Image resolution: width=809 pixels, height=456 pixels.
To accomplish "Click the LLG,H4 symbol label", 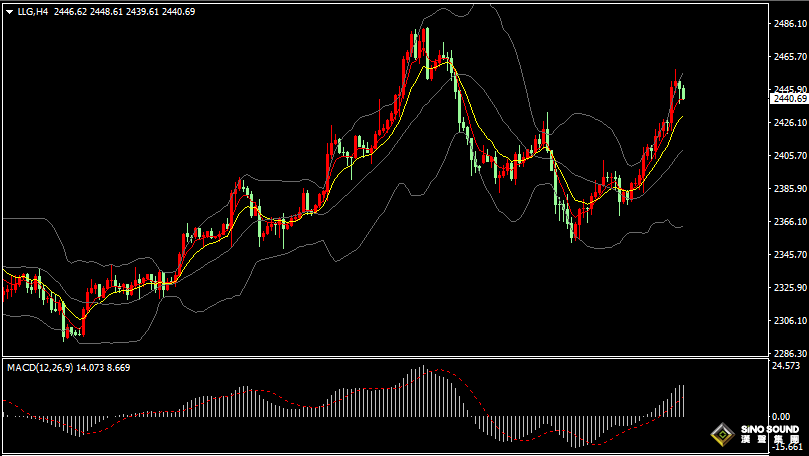I will [x=33, y=11].
